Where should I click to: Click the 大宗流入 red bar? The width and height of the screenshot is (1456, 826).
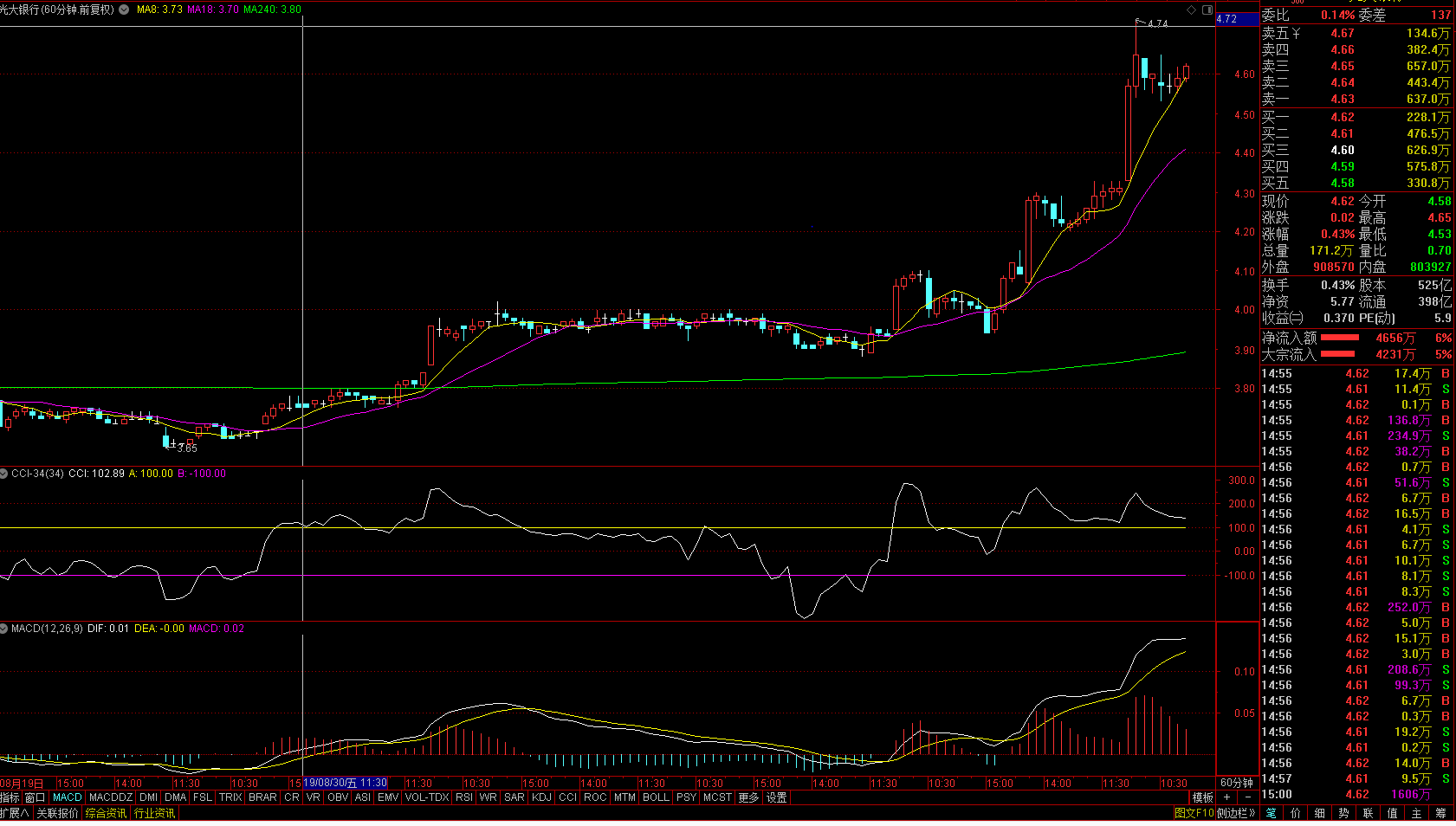pos(1337,354)
